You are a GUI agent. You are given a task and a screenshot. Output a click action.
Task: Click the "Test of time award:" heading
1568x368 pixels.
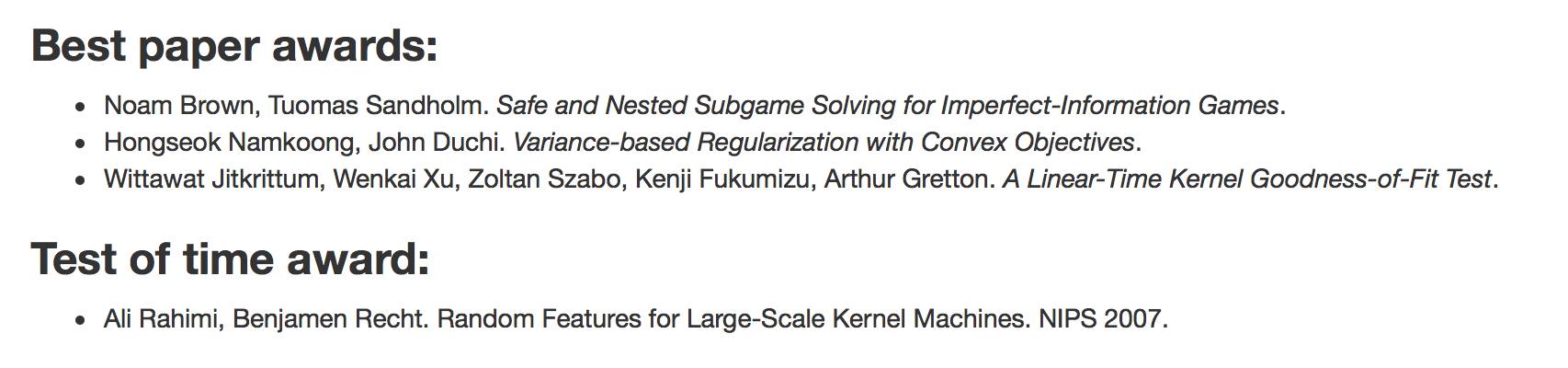pyautogui.click(x=230, y=259)
